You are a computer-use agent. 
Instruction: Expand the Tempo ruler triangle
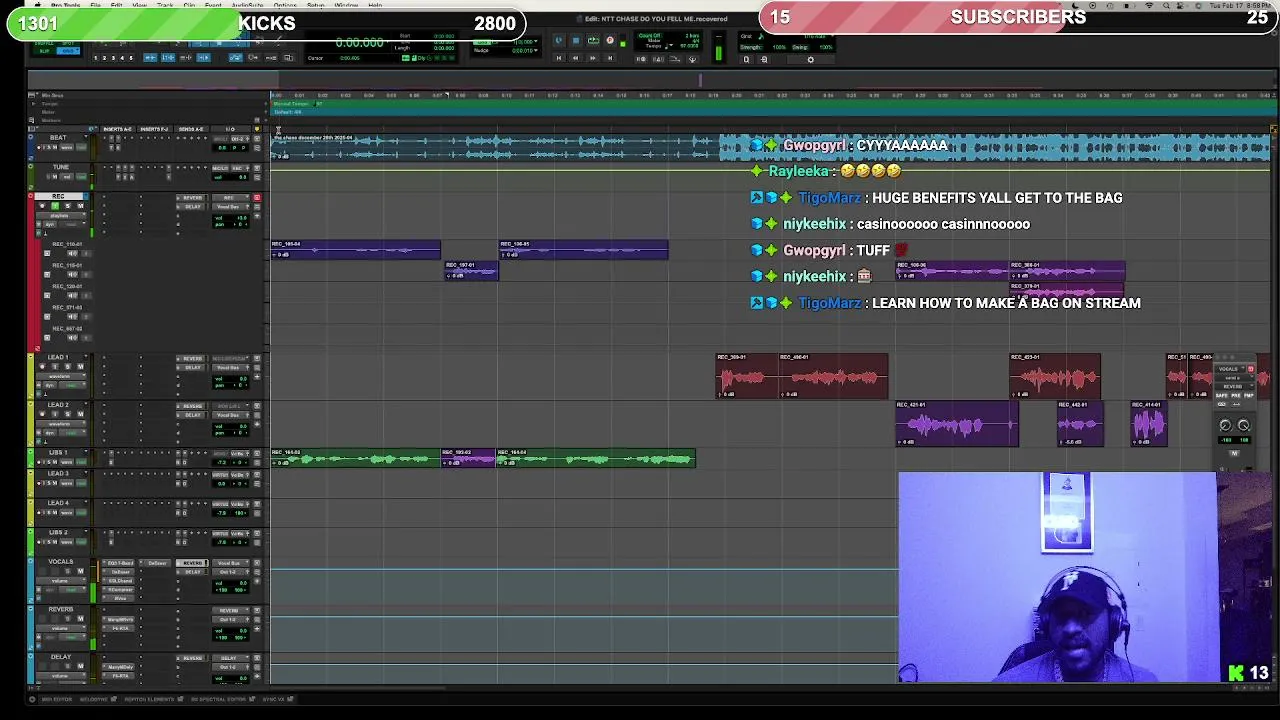point(32,104)
